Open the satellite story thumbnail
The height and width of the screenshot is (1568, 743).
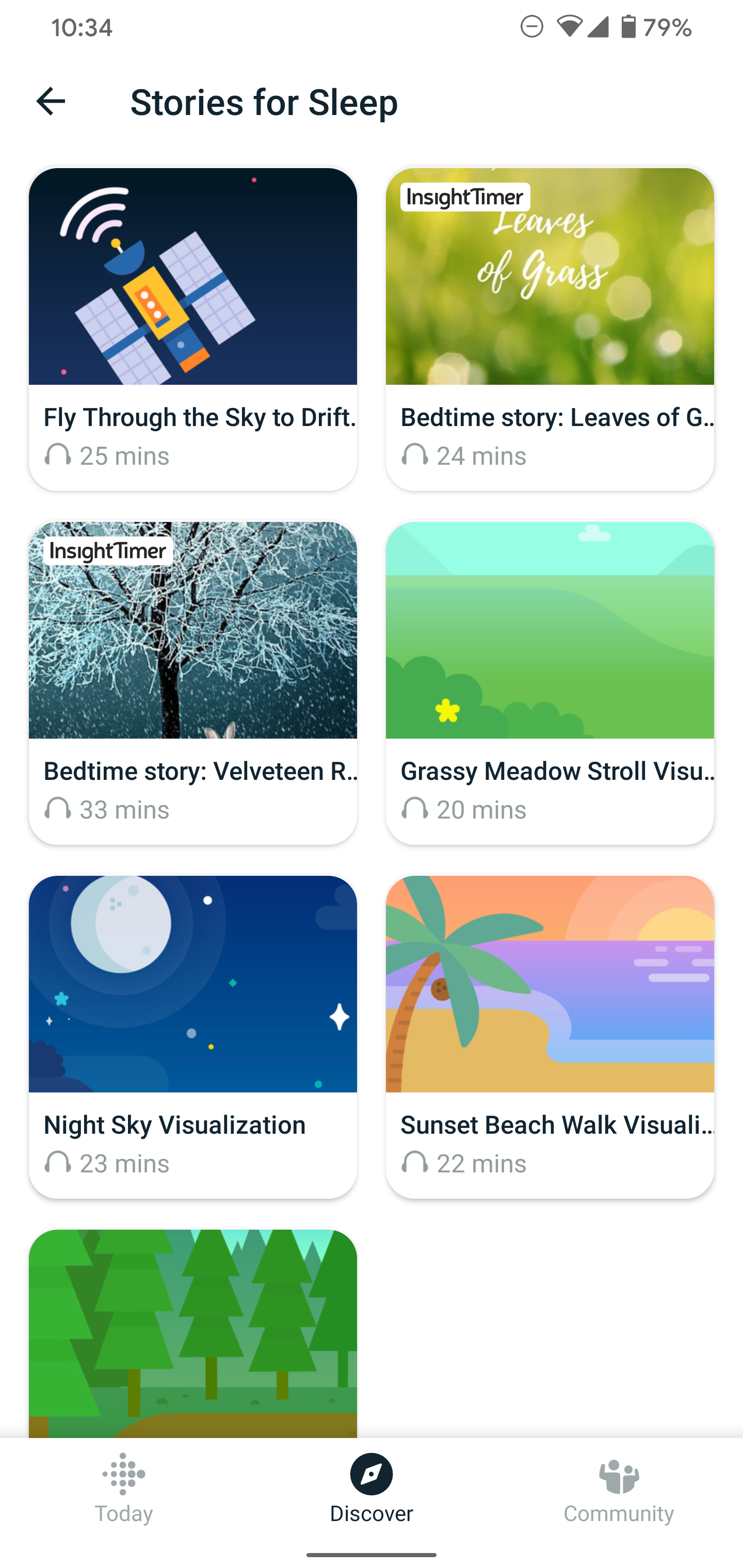192,276
